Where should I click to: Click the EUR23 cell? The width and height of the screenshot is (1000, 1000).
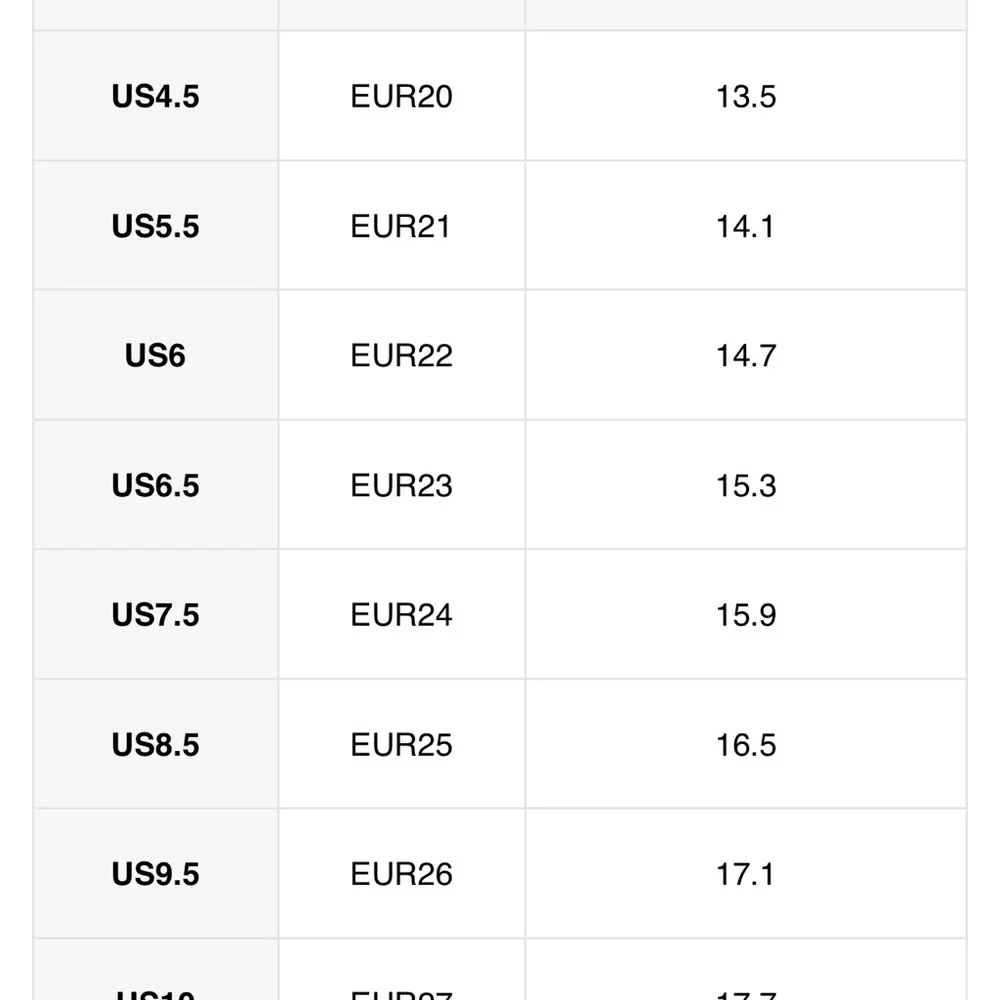coord(401,486)
